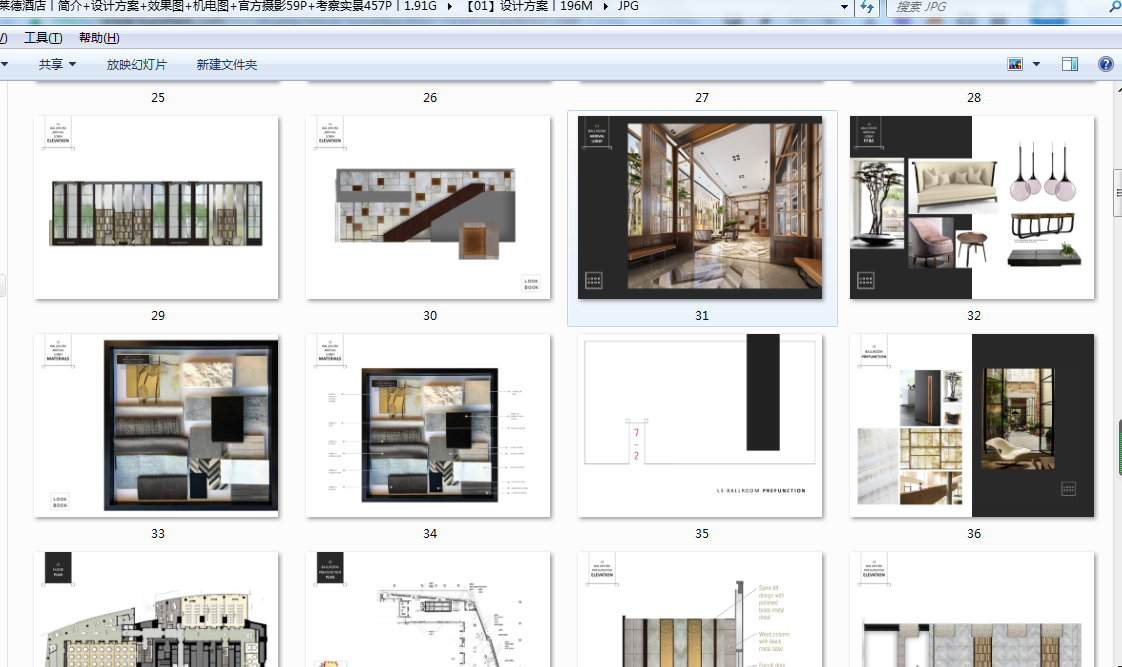Screen dimensions: 1122x667
Task: Select thumbnail 34 annotated materials board
Action: point(428,425)
